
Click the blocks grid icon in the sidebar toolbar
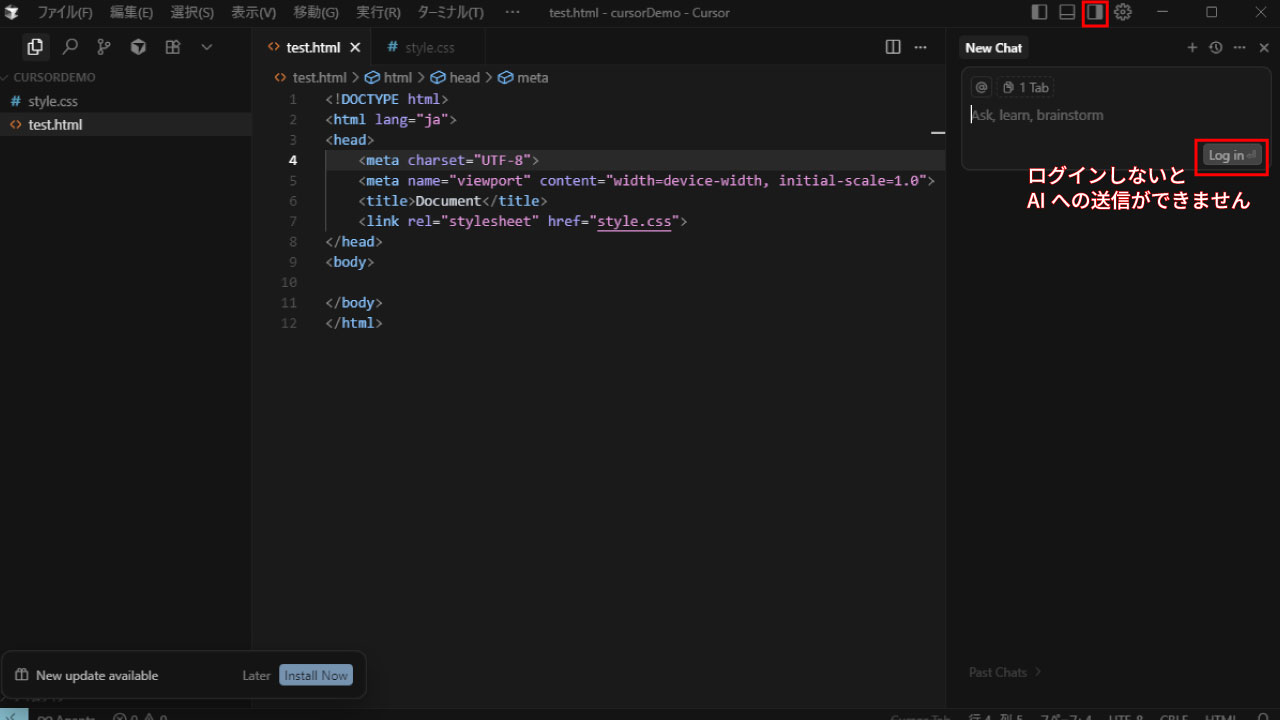173,47
